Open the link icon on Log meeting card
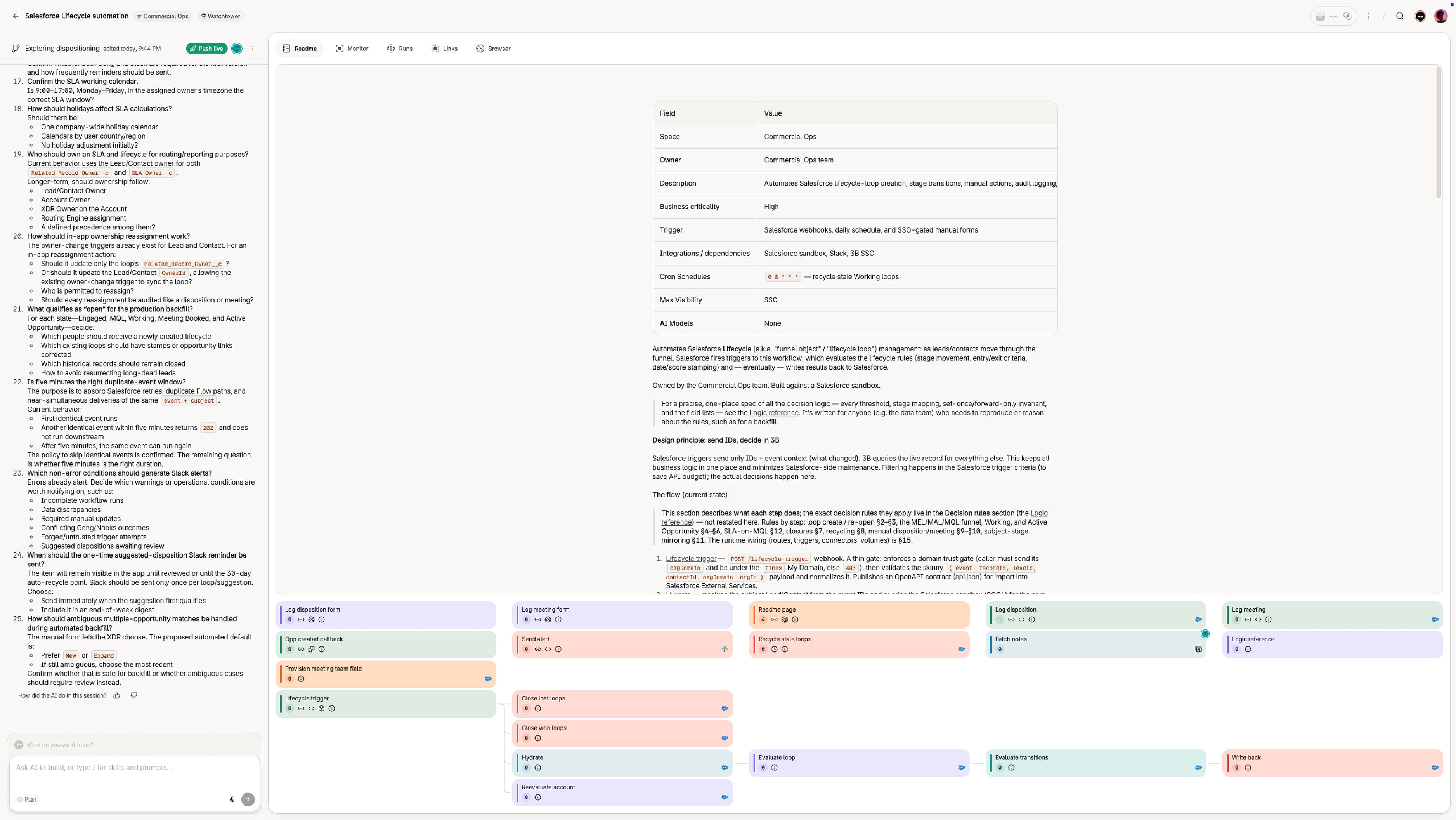Image resolution: width=1456 pixels, height=820 pixels. (x=1248, y=620)
